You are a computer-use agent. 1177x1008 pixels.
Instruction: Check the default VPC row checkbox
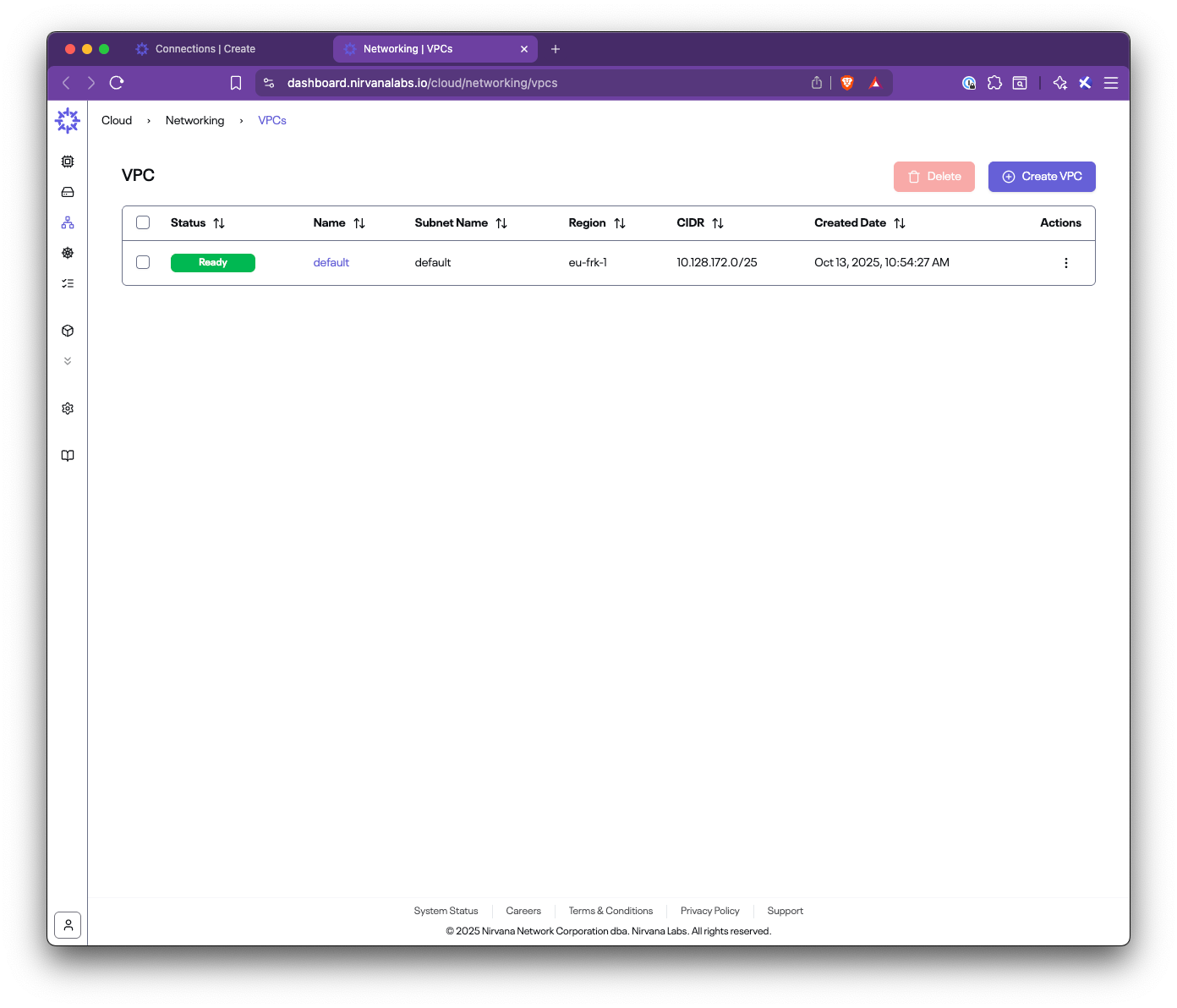(x=143, y=262)
